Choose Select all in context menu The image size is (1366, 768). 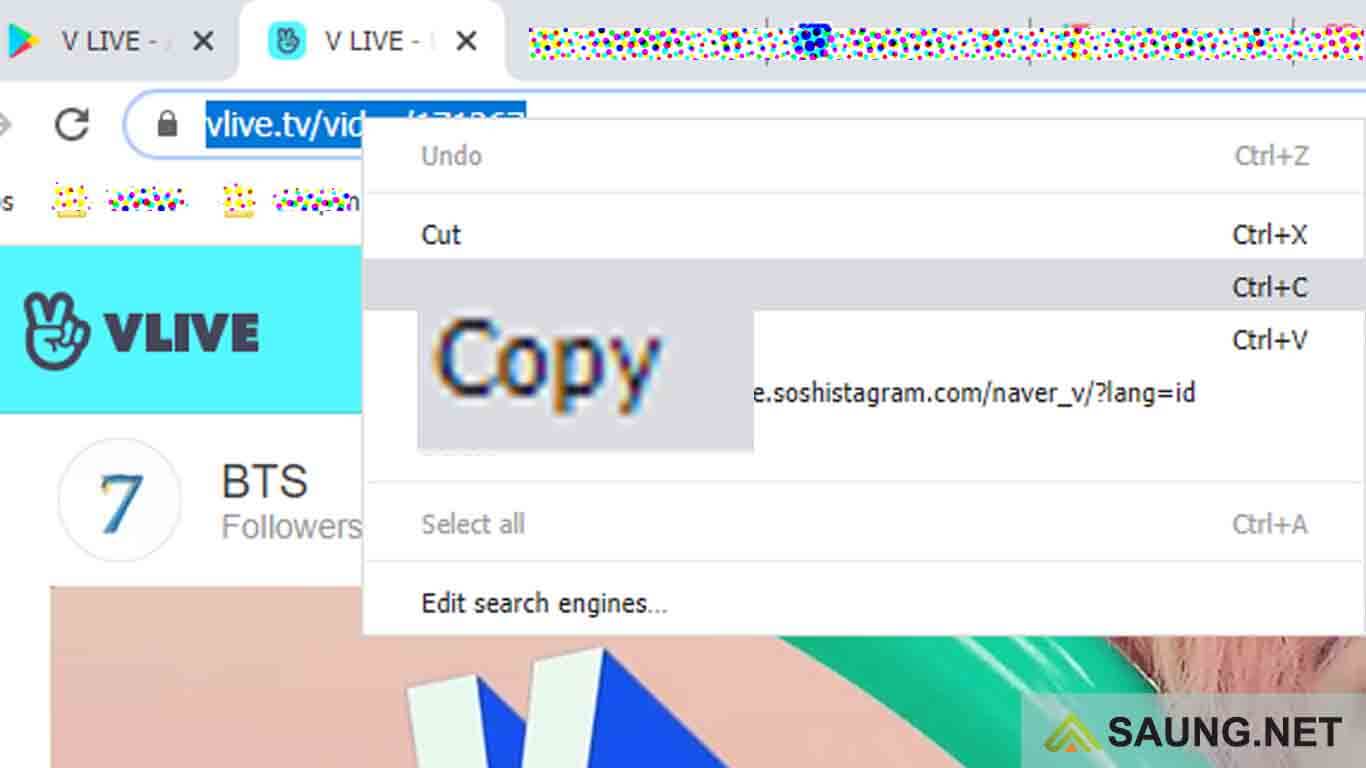[864, 524]
